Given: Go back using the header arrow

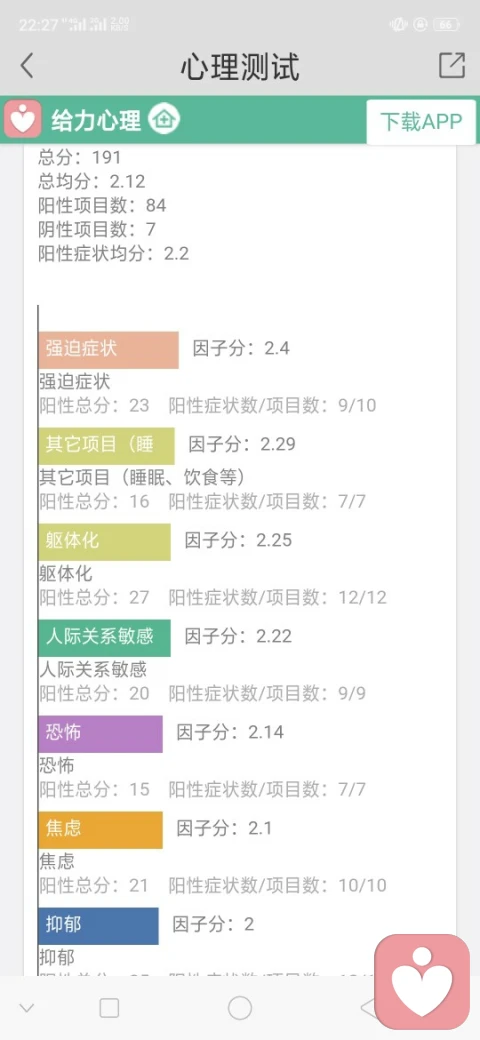Looking at the screenshot, I should tap(27, 66).
